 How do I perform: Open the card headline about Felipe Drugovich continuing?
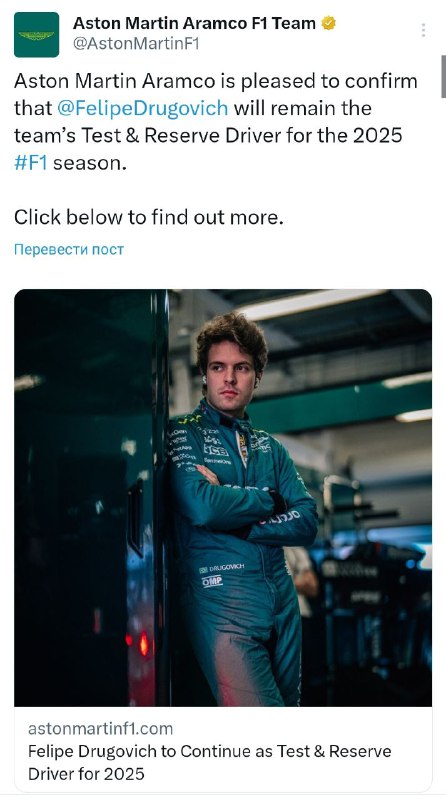pyautogui.click(x=210, y=763)
